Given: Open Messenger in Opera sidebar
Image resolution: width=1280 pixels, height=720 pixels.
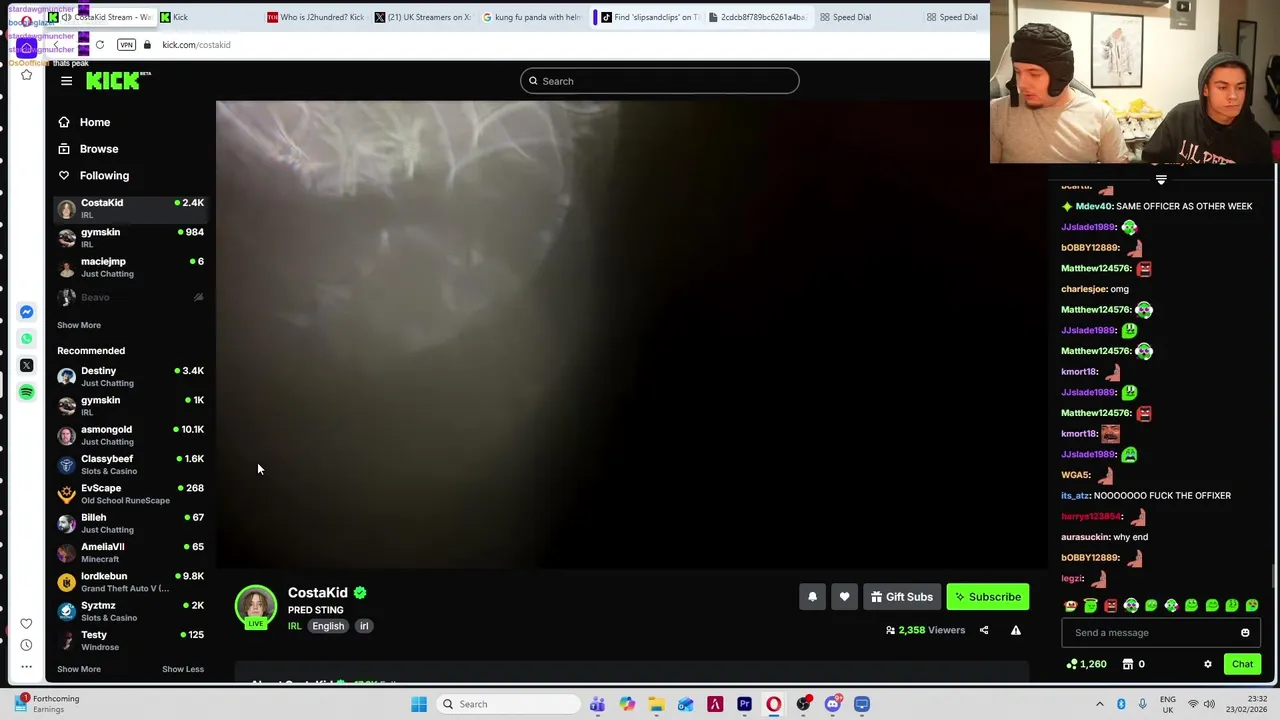Looking at the screenshot, I should point(26,312).
